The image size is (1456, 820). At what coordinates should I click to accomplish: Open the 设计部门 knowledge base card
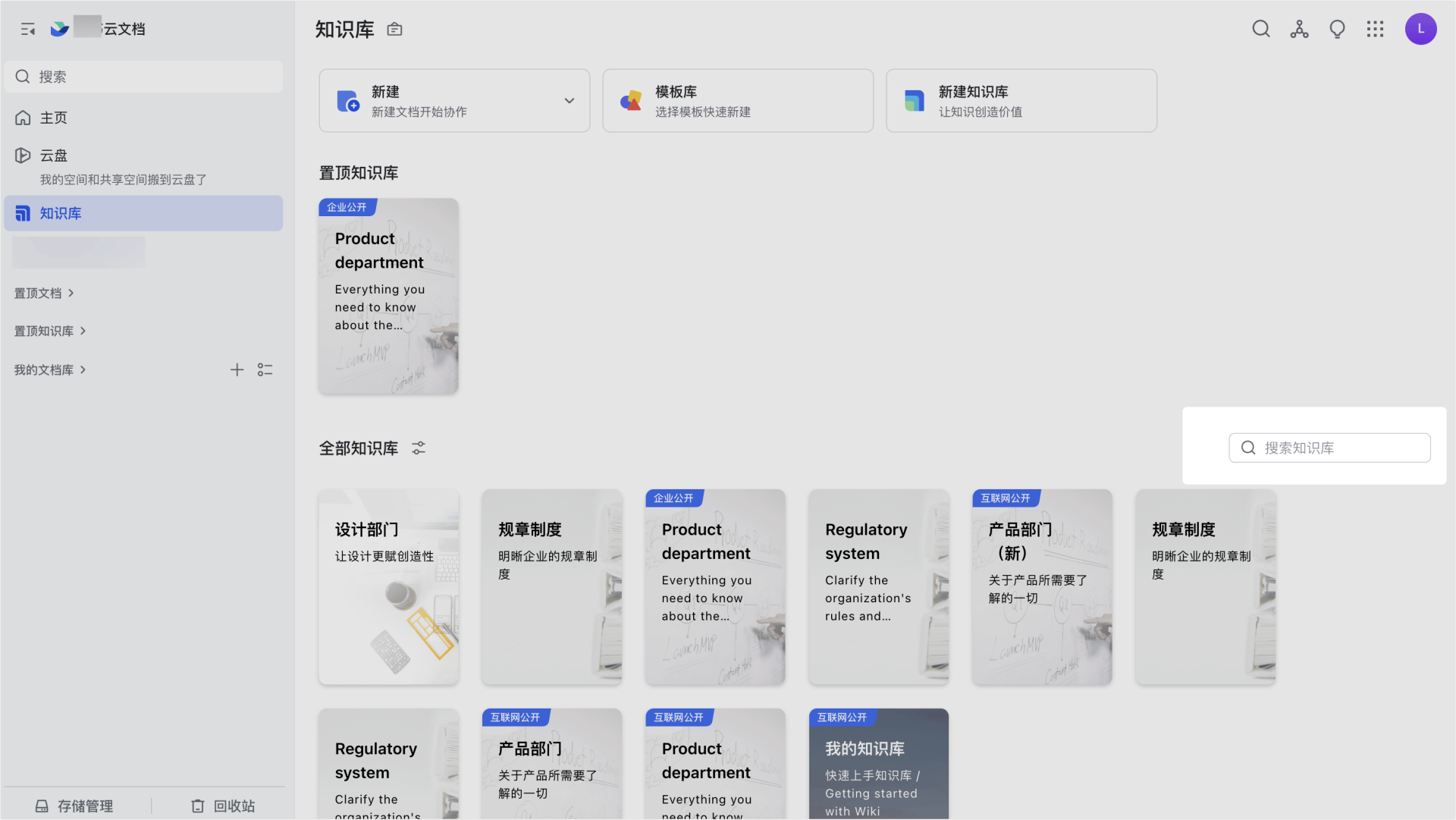point(388,586)
